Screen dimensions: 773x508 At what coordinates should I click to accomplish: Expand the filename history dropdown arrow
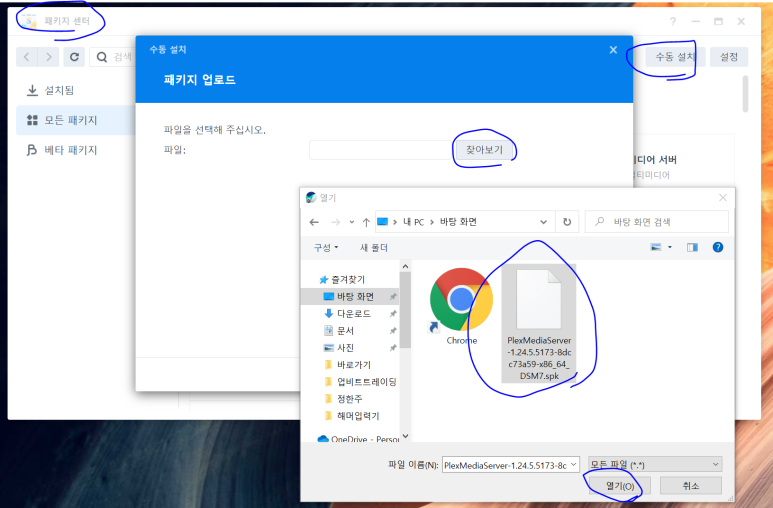click(573, 465)
